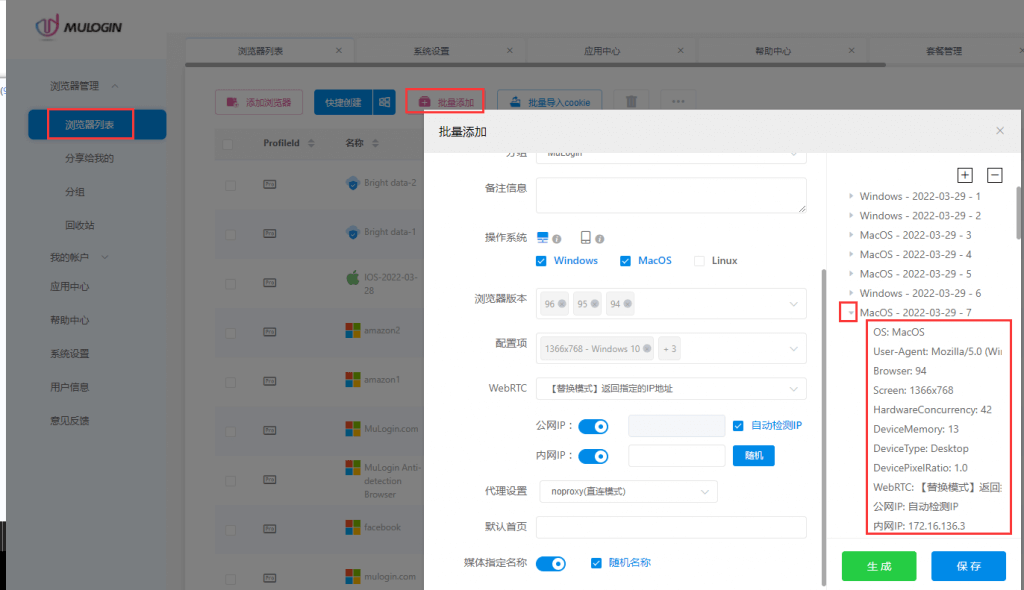Open 回收站 in the sidebar
Image resolution: width=1024 pixels, height=590 pixels.
coord(80,225)
